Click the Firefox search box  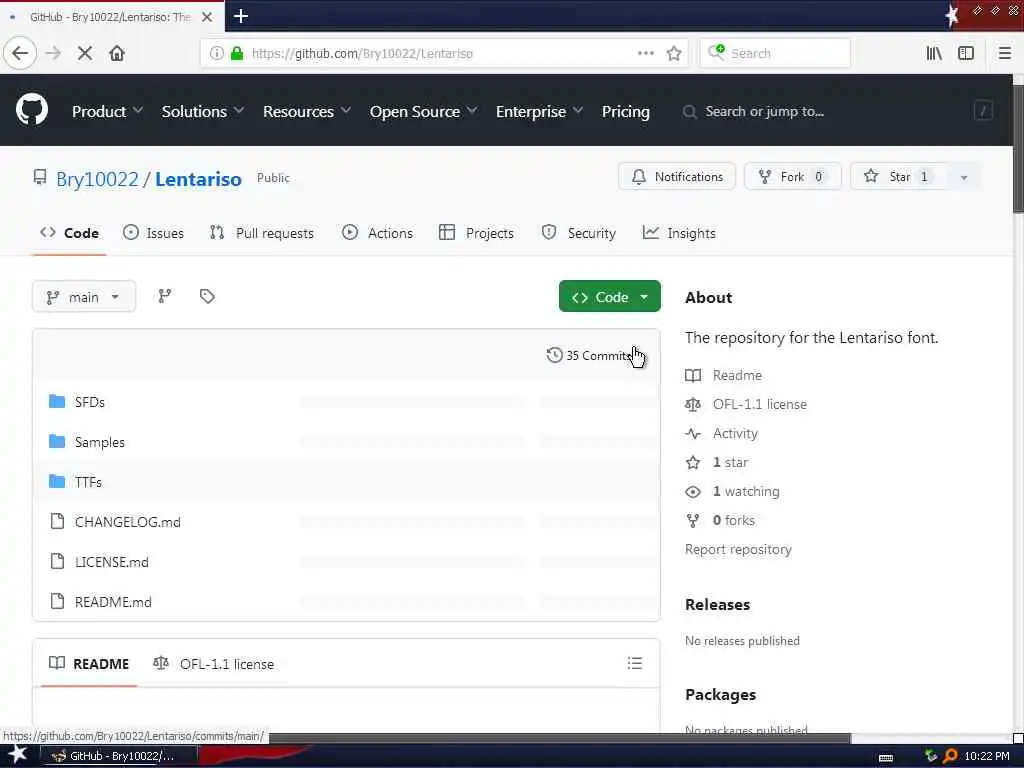775,53
